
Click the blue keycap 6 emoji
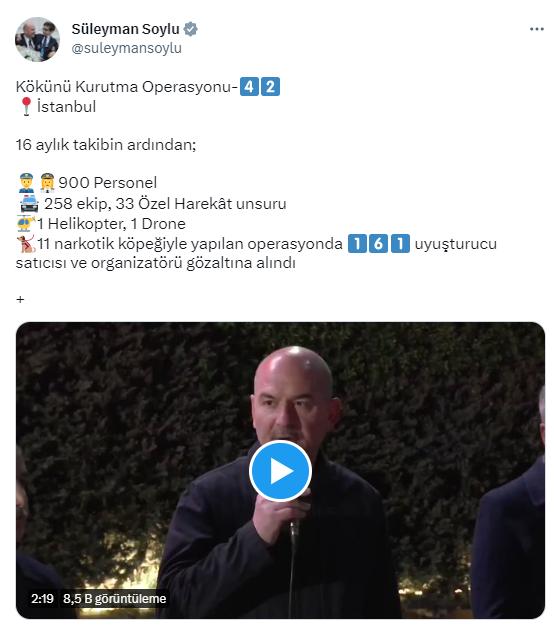tap(378, 243)
